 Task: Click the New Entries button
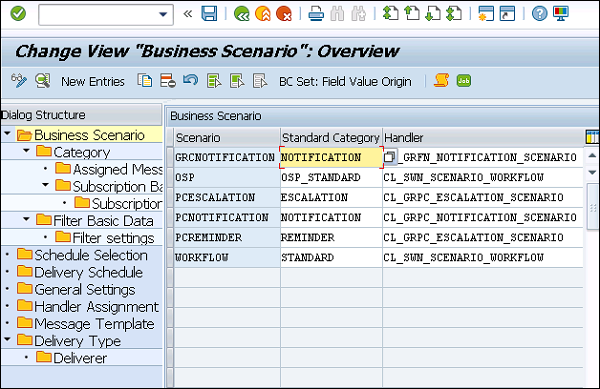click(93, 81)
